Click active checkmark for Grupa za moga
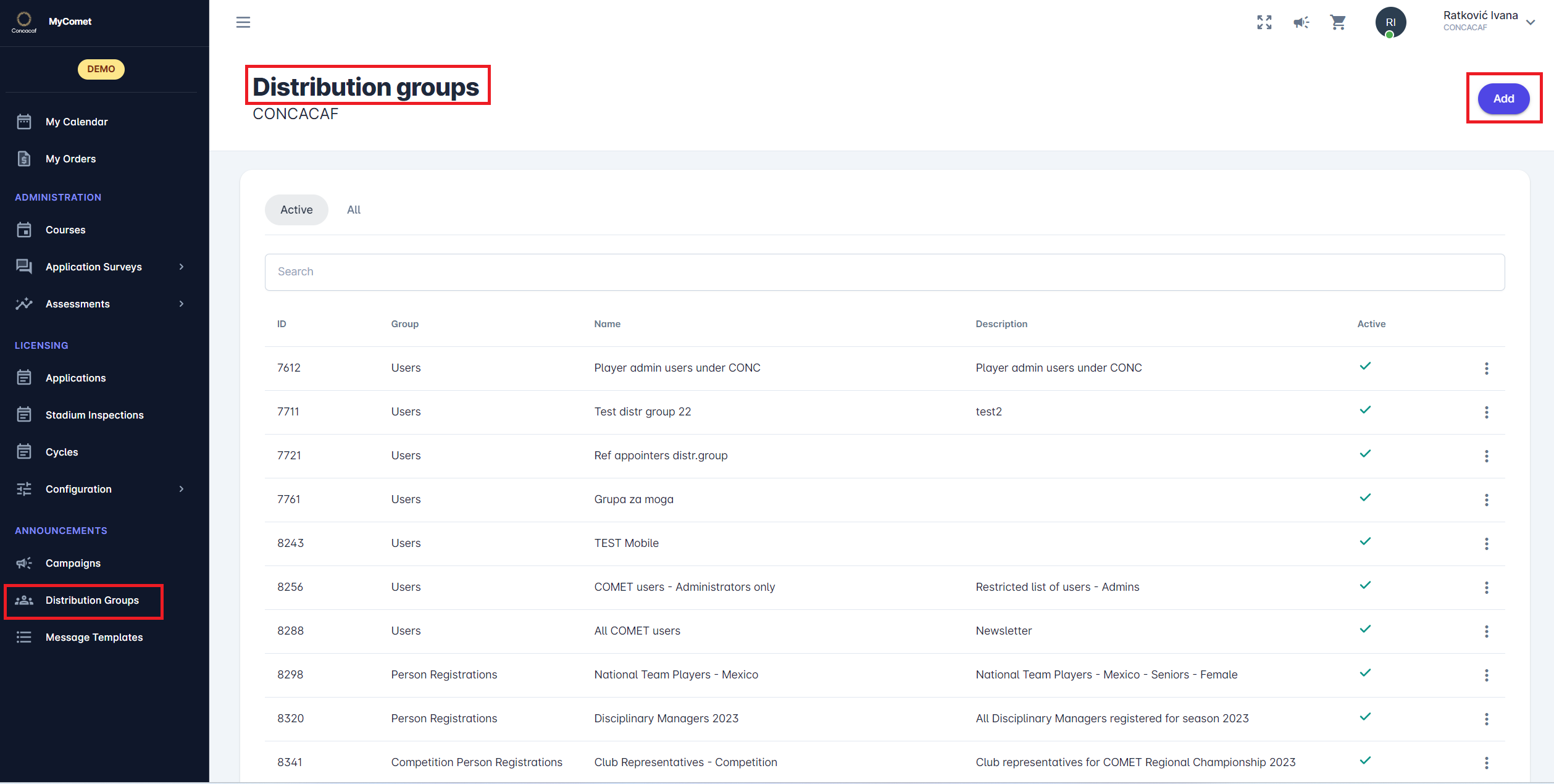The image size is (1554, 784). (x=1365, y=498)
